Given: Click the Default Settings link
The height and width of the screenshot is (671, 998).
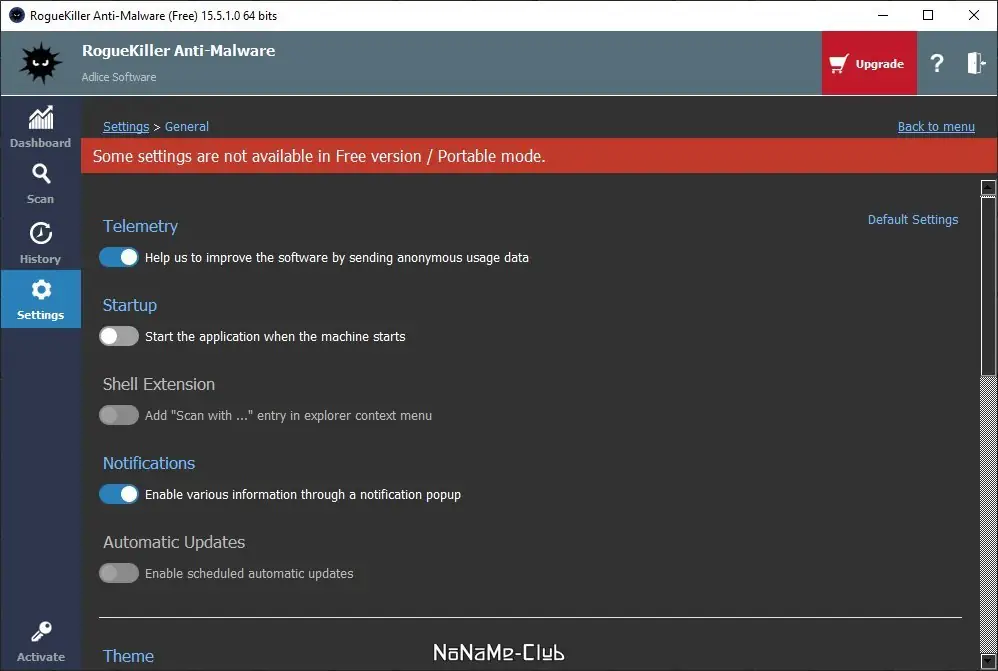Looking at the screenshot, I should tap(913, 220).
